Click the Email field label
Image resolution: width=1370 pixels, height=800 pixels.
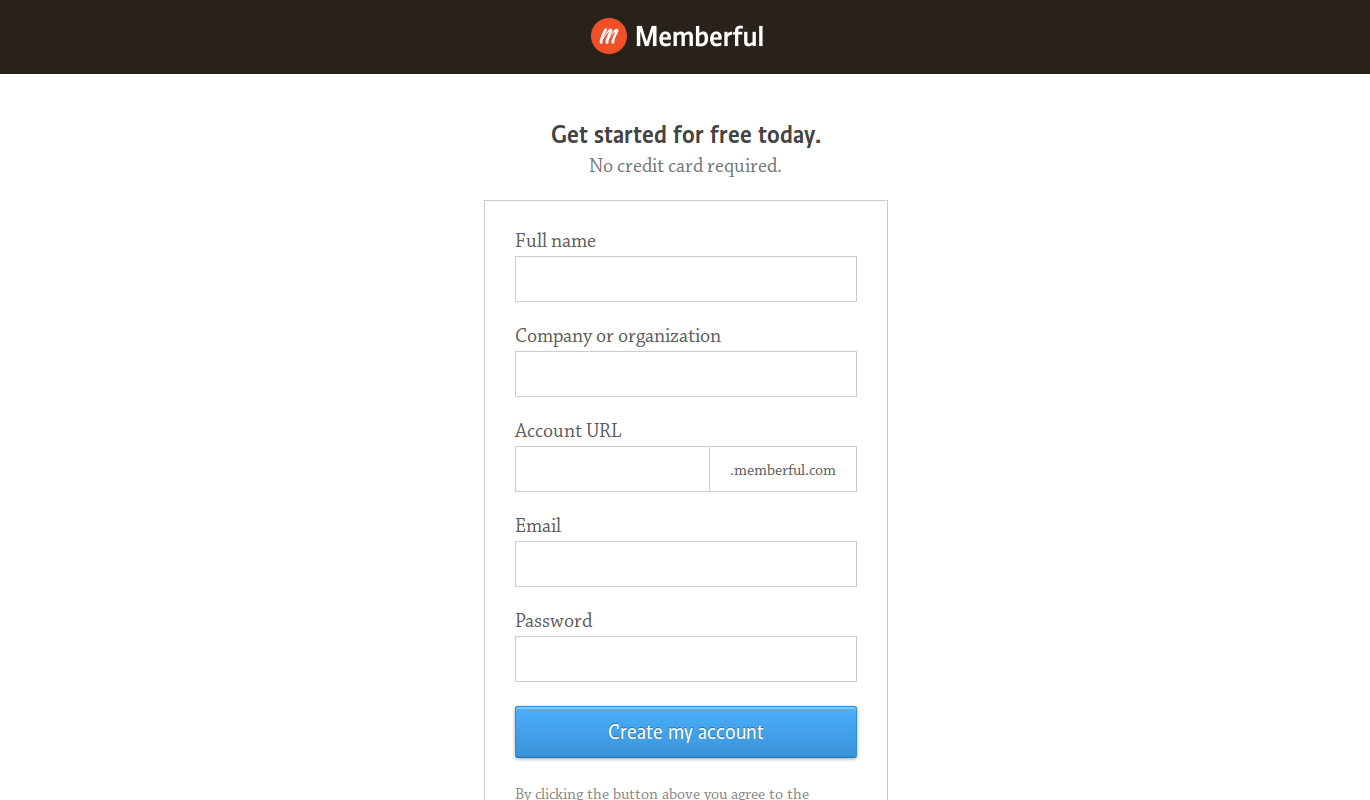(537, 526)
